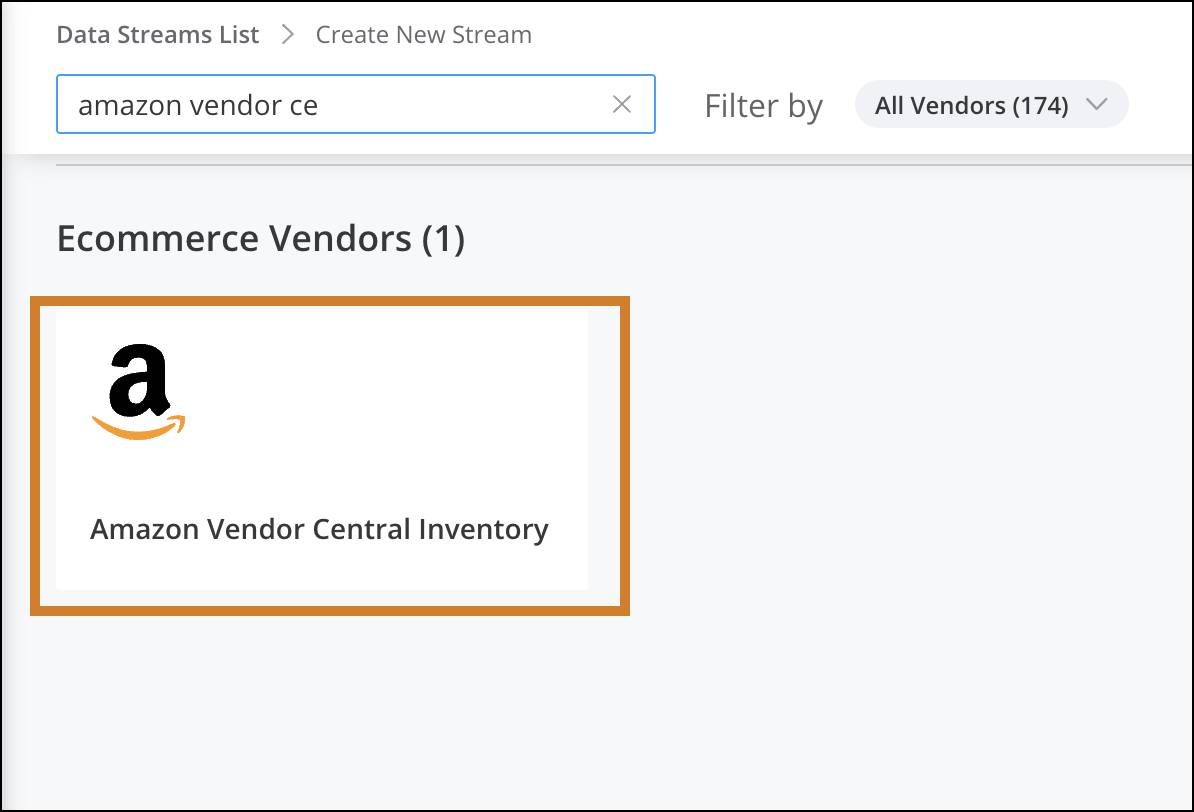Click the Create New Stream breadcrumb
The height and width of the screenshot is (812, 1194).
pos(423,35)
